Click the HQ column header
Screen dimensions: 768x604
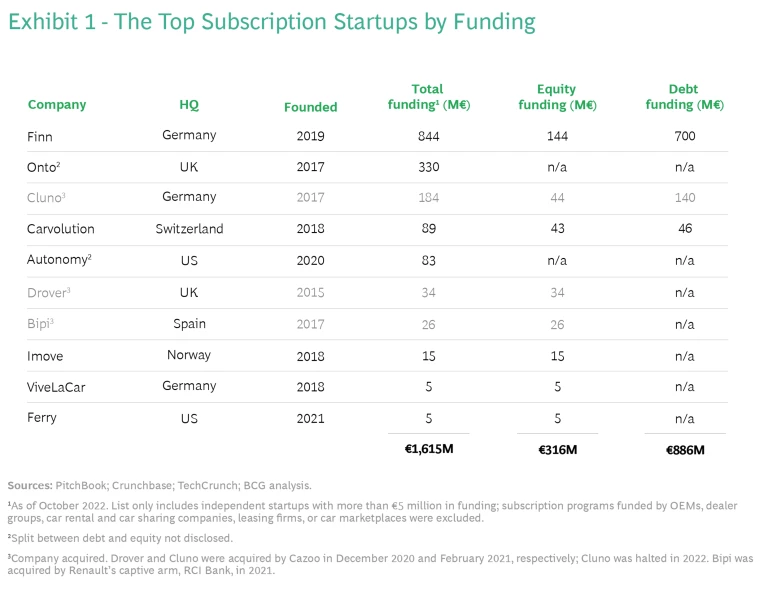(189, 105)
